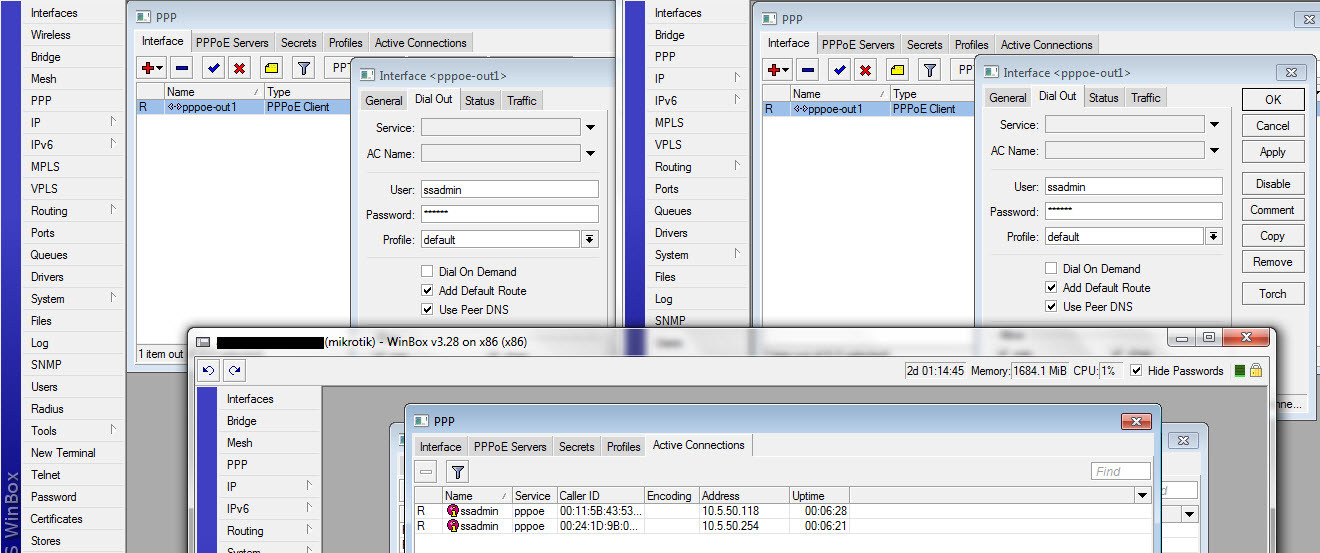
Task: Click the blue checkmark Enable icon in right PPP window
Action: click(x=839, y=70)
